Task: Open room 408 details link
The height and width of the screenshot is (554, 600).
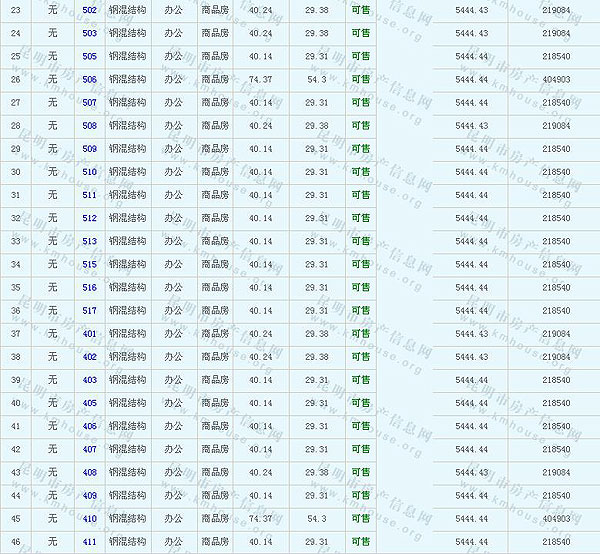Action: tap(90, 472)
